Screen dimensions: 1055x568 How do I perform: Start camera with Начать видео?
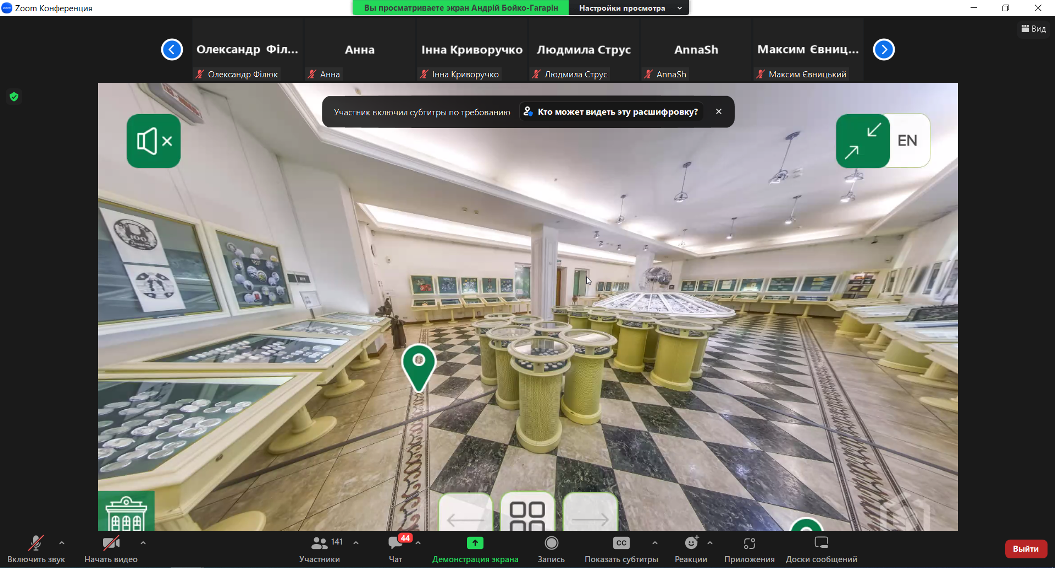tap(111, 549)
